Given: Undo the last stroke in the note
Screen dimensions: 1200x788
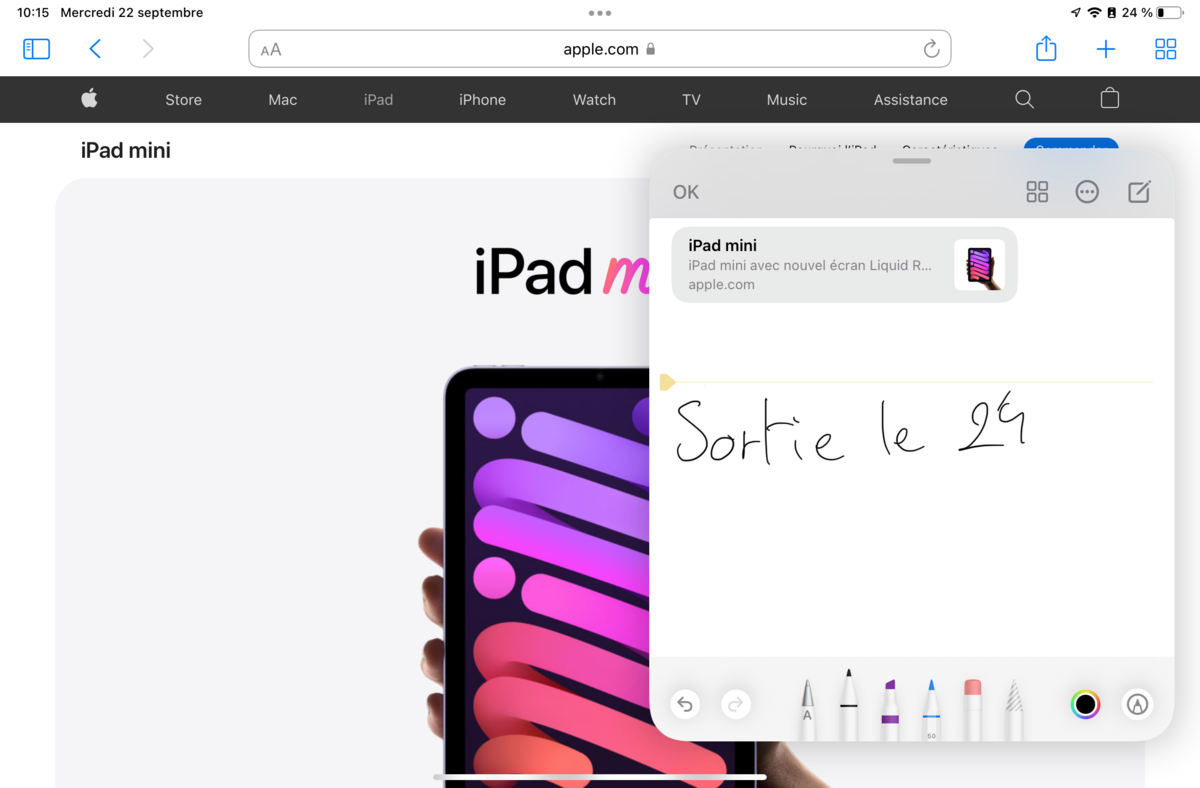Looking at the screenshot, I should coord(685,705).
